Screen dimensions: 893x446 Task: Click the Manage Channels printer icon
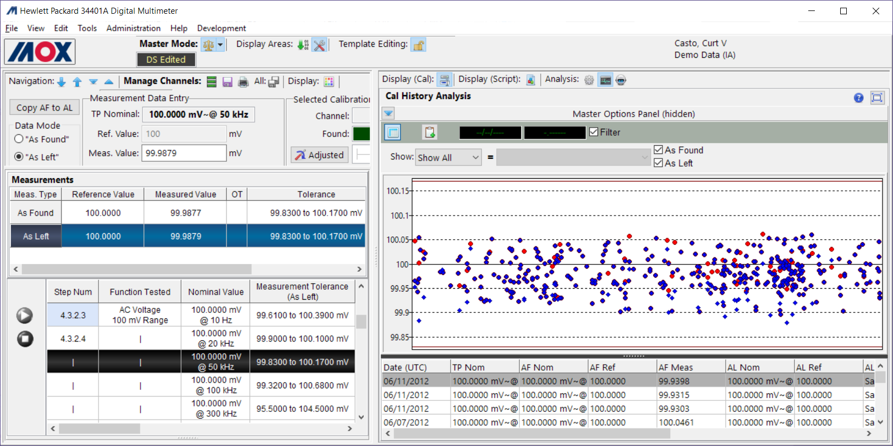[x=243, y=82]
